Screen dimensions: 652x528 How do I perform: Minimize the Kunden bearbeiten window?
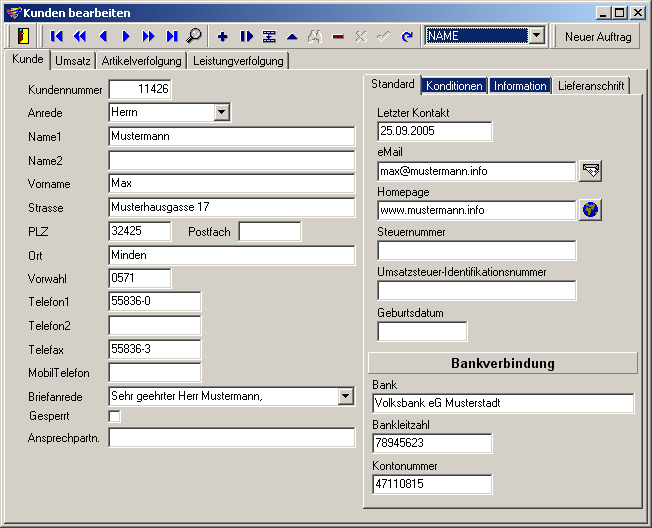click(x=603, y=13)
